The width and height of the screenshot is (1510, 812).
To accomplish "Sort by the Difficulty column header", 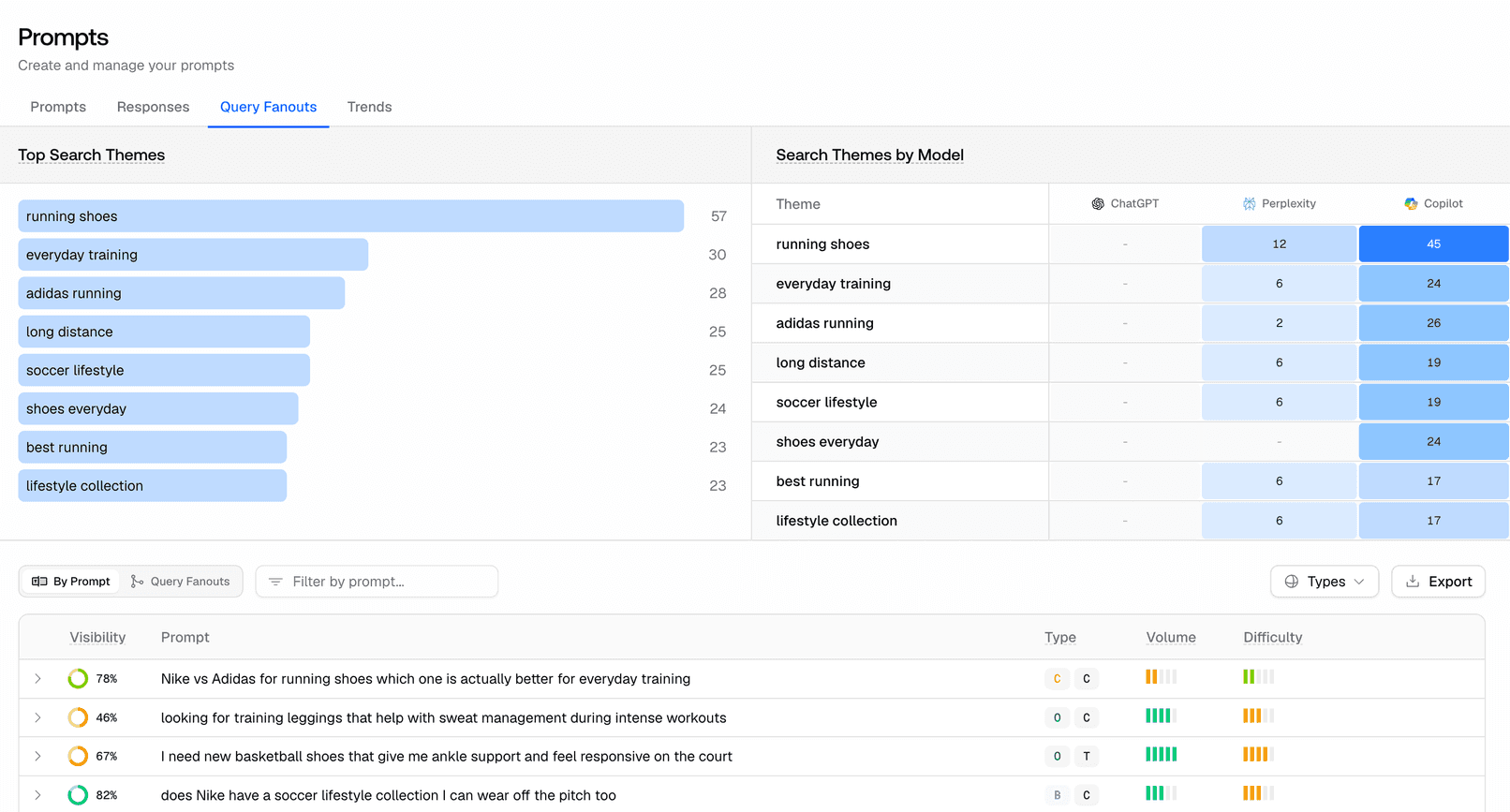I will click(x=1273, y=638).
